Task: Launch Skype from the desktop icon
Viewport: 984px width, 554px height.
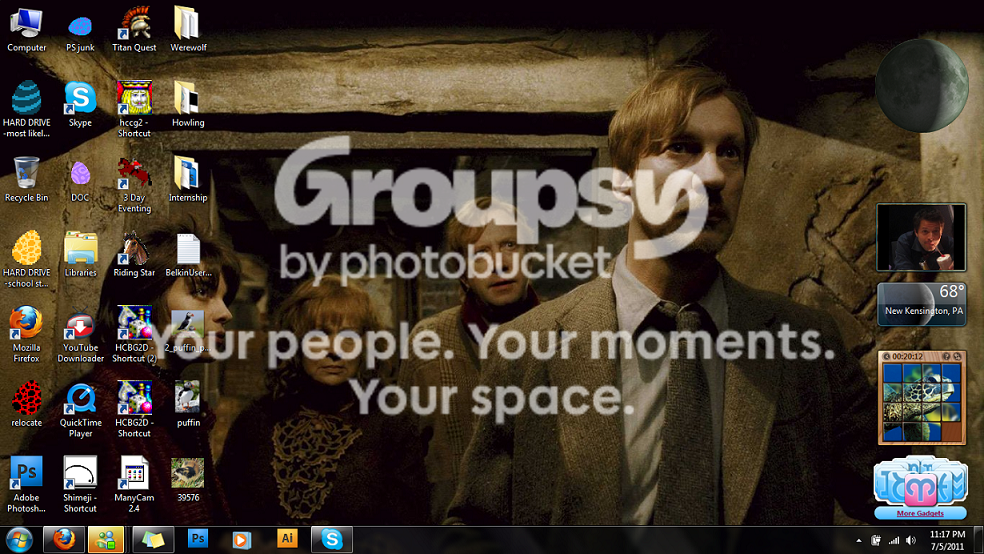Action: 80,105
